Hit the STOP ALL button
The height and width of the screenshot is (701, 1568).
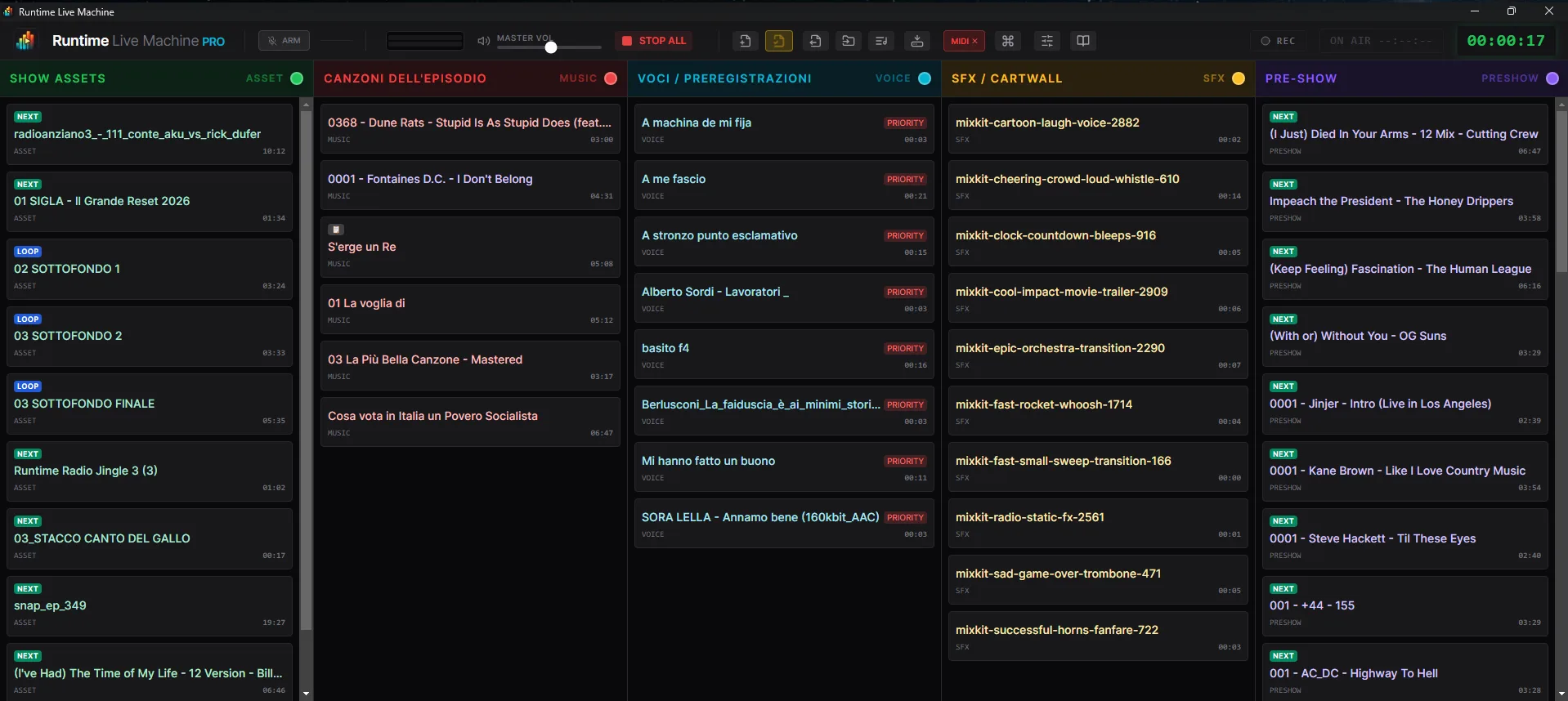coord(654,41)
